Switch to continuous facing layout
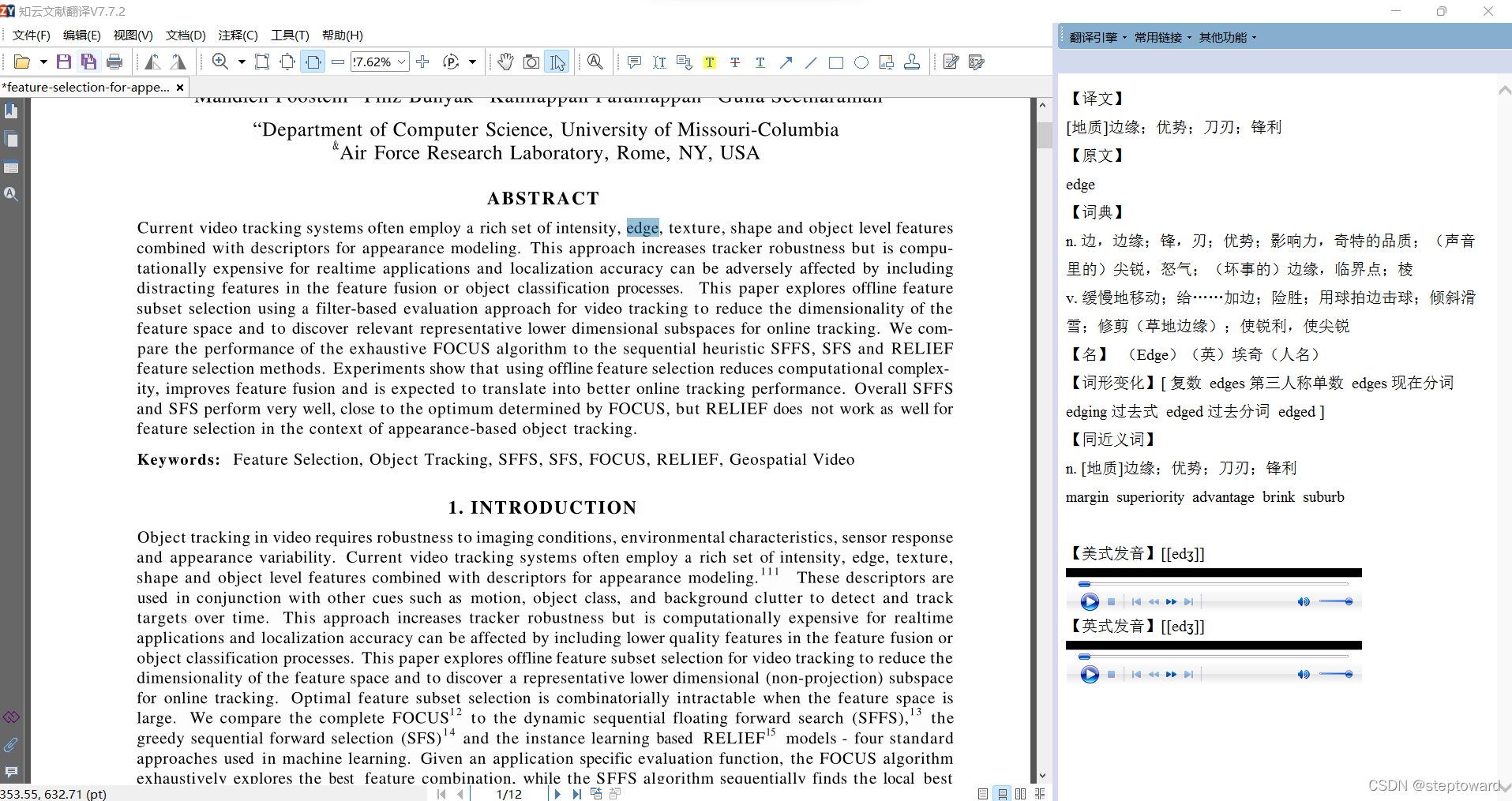 (x=1040, y=794)
